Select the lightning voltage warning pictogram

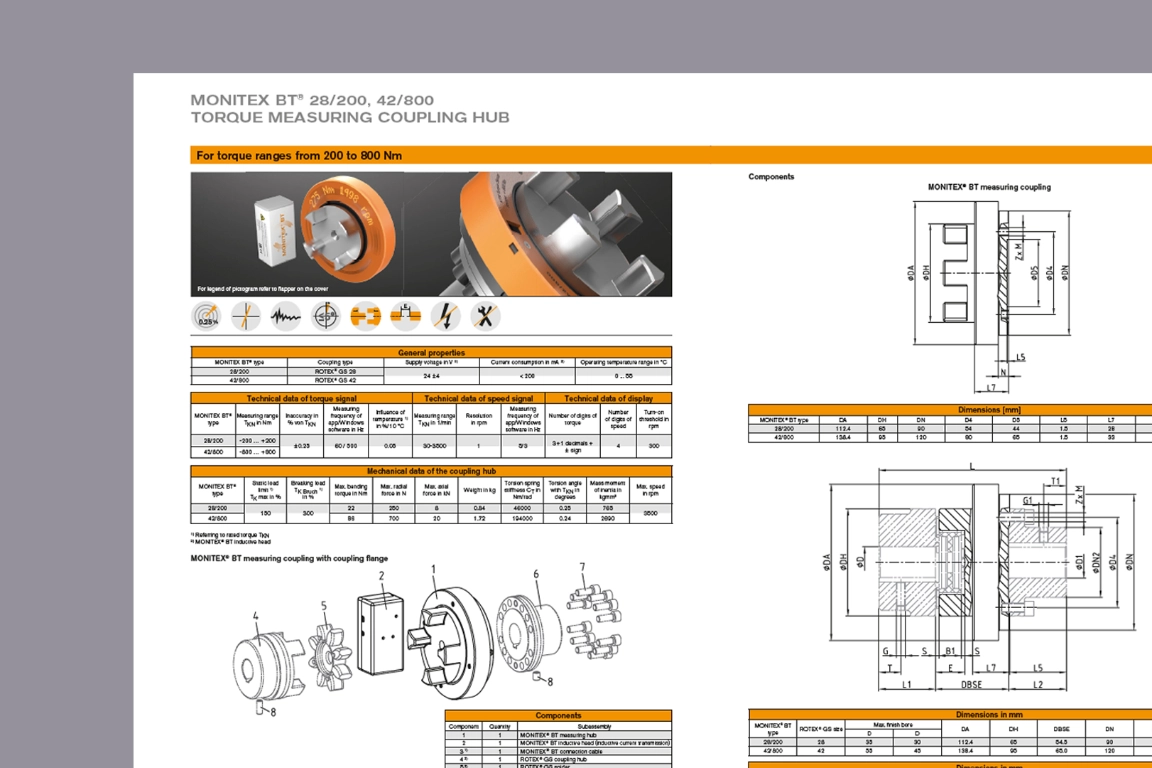445,316
